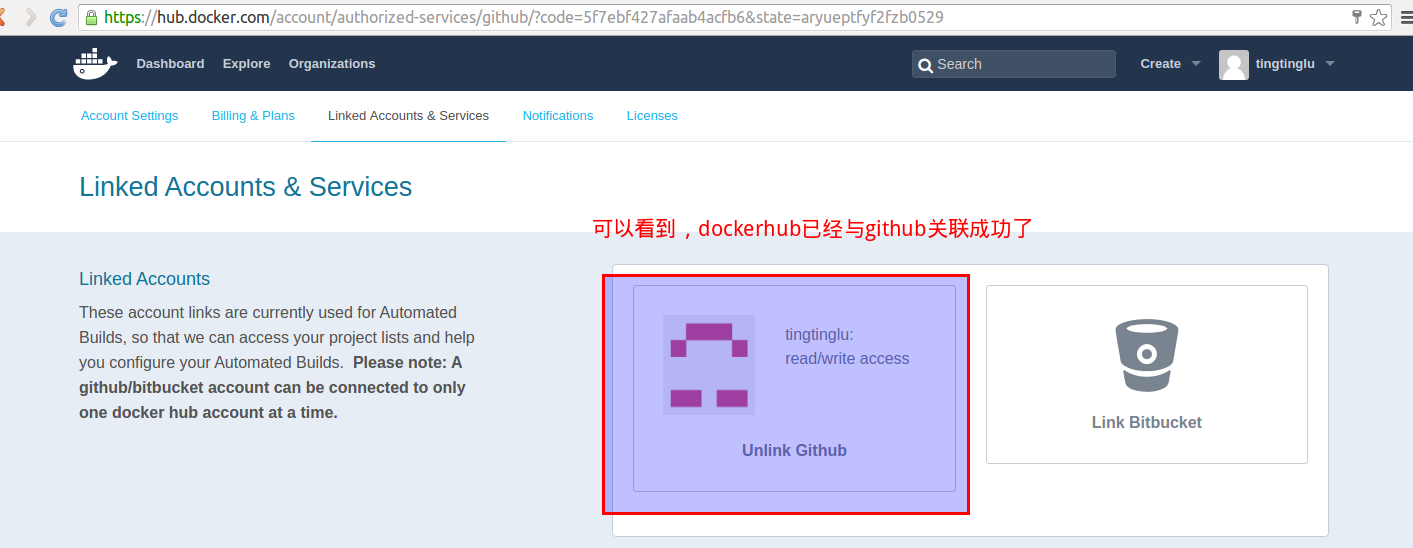This screenshot has width=1413, height=548.
Task: Click the search magnifier icon
Action: click(x=925, y=65)
